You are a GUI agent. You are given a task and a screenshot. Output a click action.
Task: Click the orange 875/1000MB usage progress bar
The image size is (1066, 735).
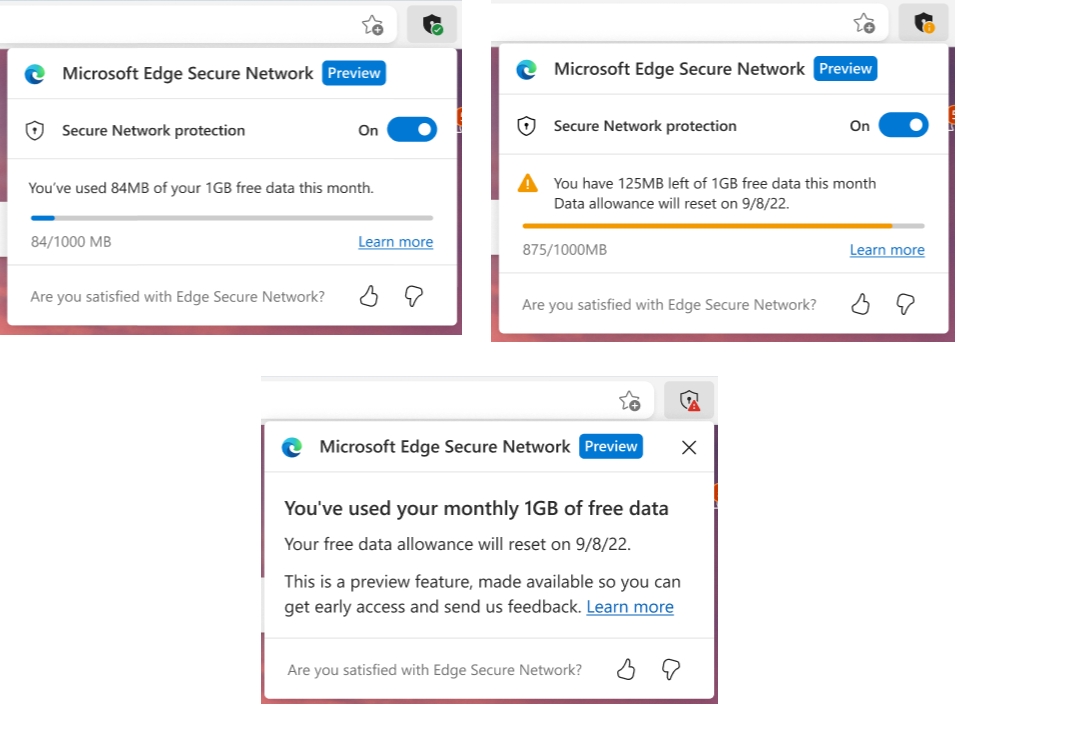[x=723, y=226]
